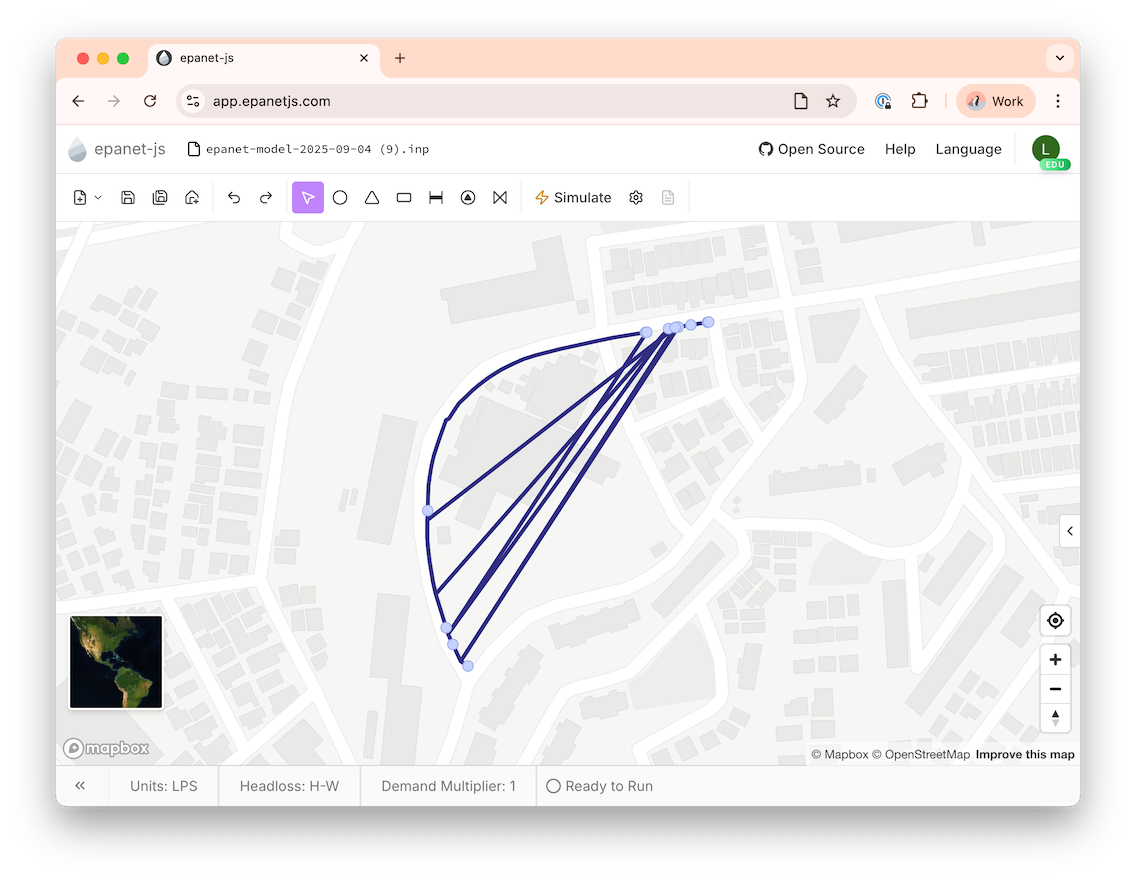Zoom out the map with minus

(1056, 689)
